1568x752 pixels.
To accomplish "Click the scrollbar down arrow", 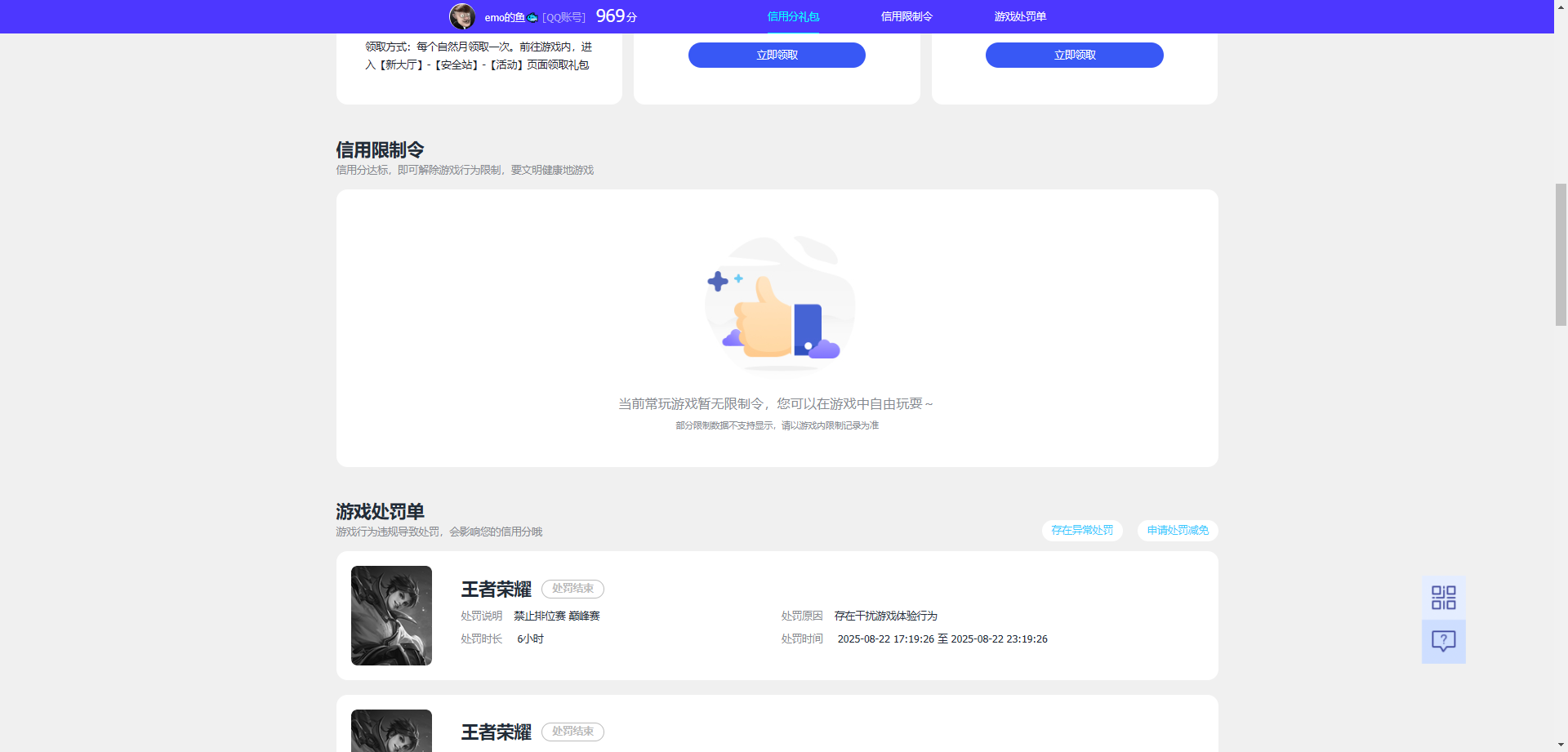I will 1561,744.
